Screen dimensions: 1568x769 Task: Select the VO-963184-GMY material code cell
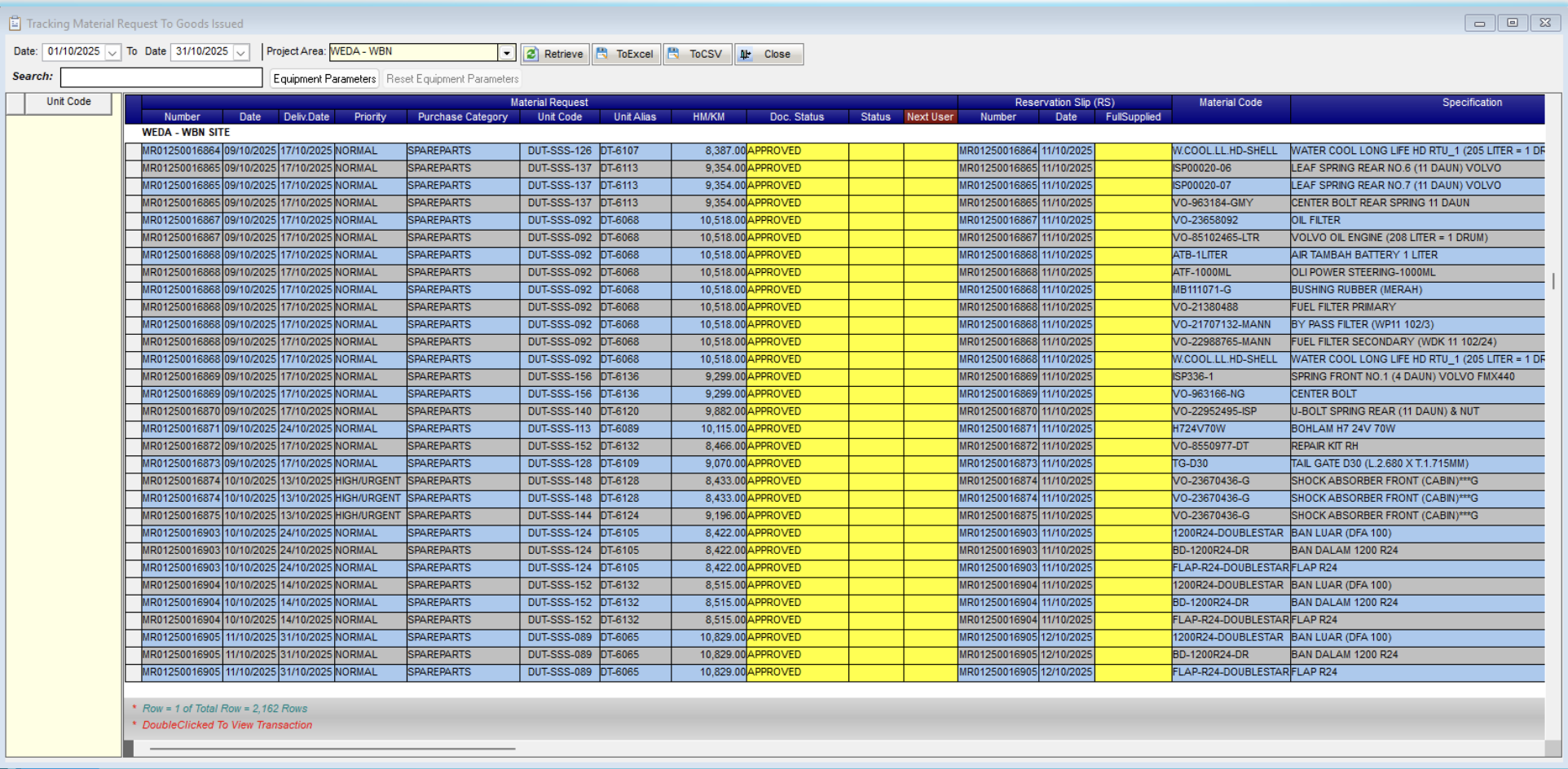point(1231,203)
